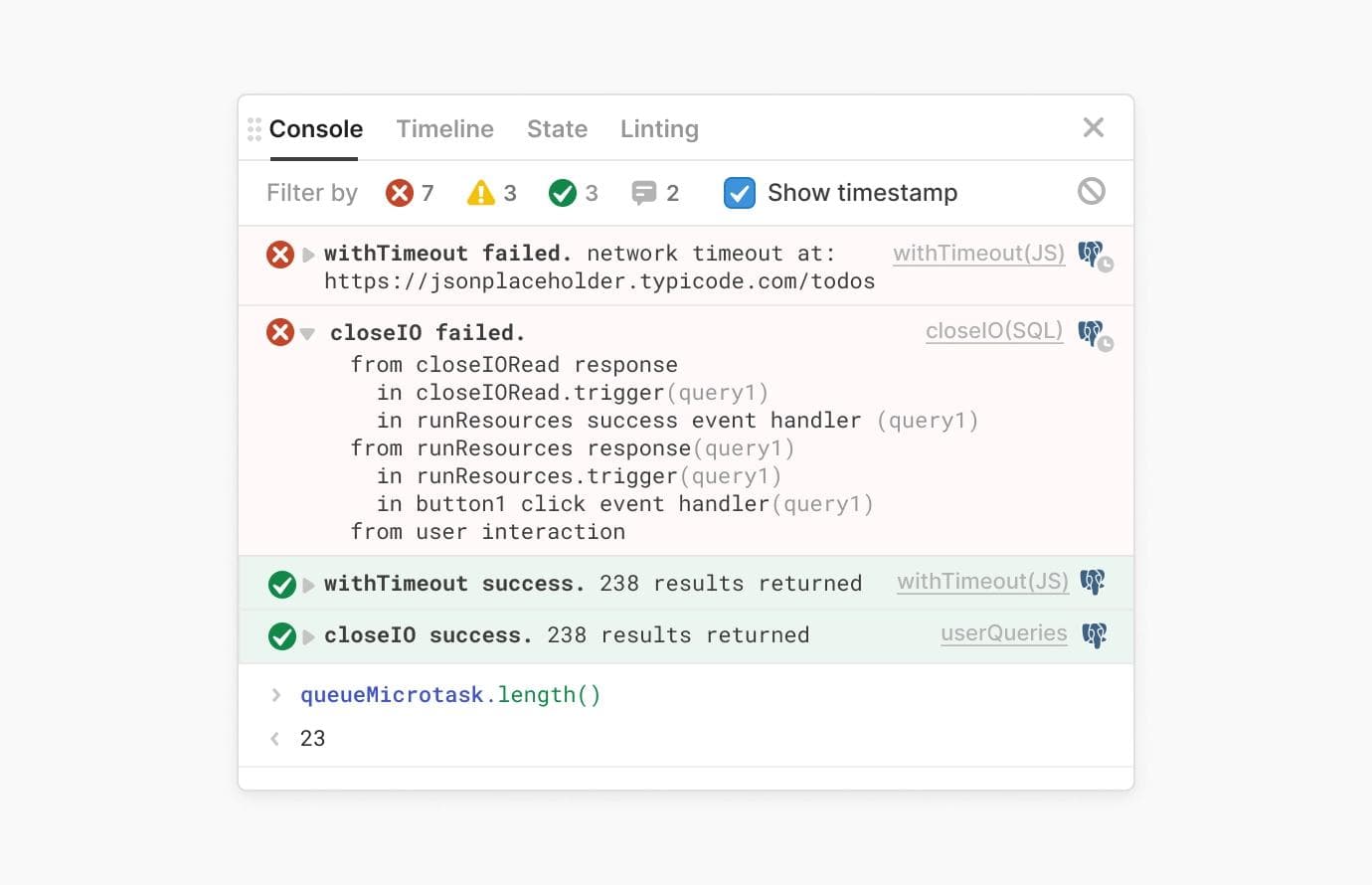Collapse the closeIO failed stack trace
1372x885 pixels.
(x=307, y=332)
